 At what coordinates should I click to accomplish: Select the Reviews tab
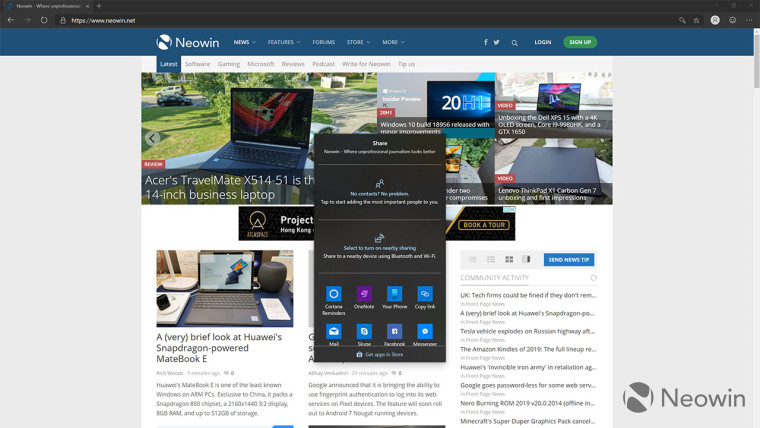click(293, 64)
